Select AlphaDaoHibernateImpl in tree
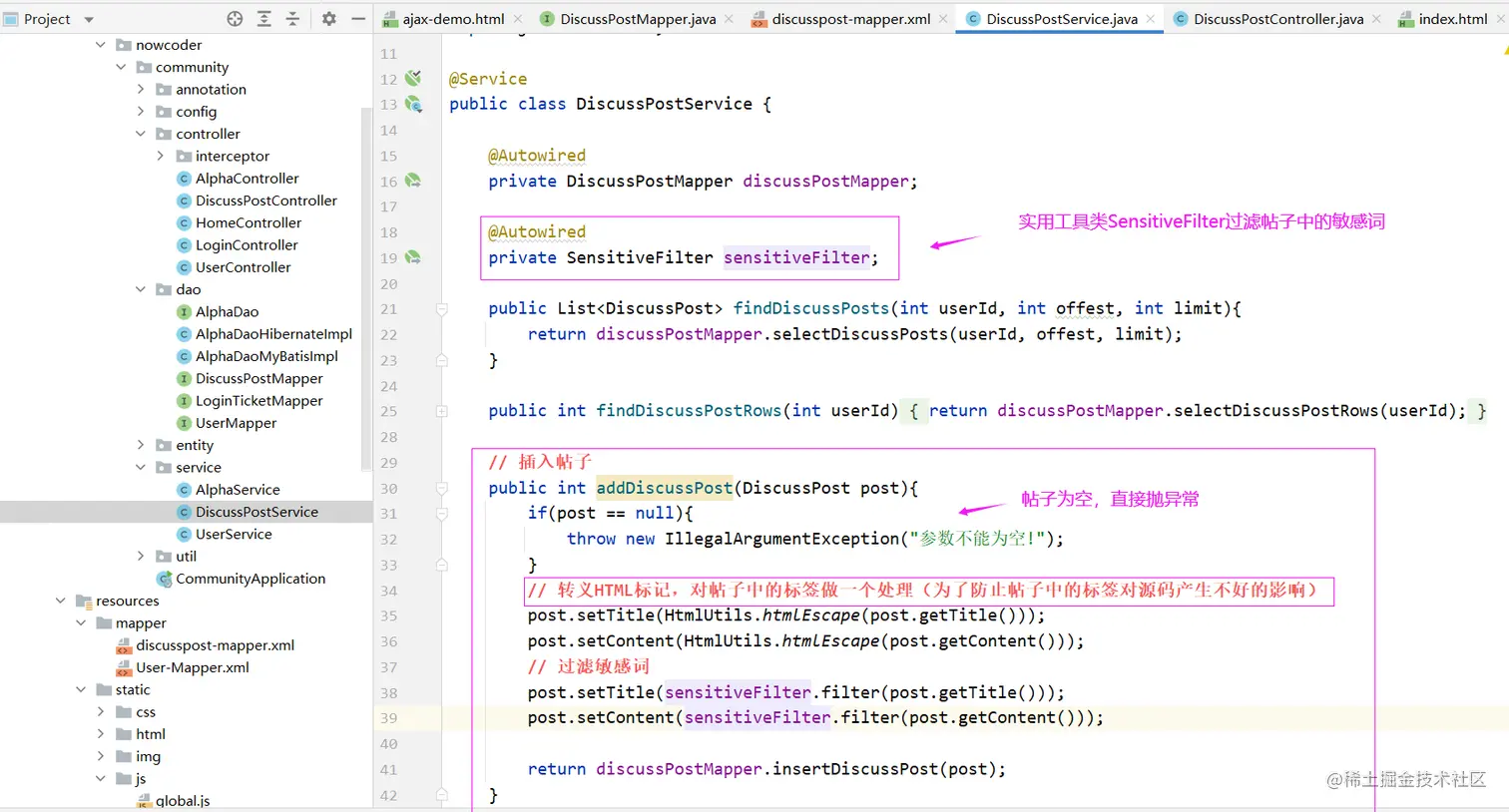 coord(273,334)
